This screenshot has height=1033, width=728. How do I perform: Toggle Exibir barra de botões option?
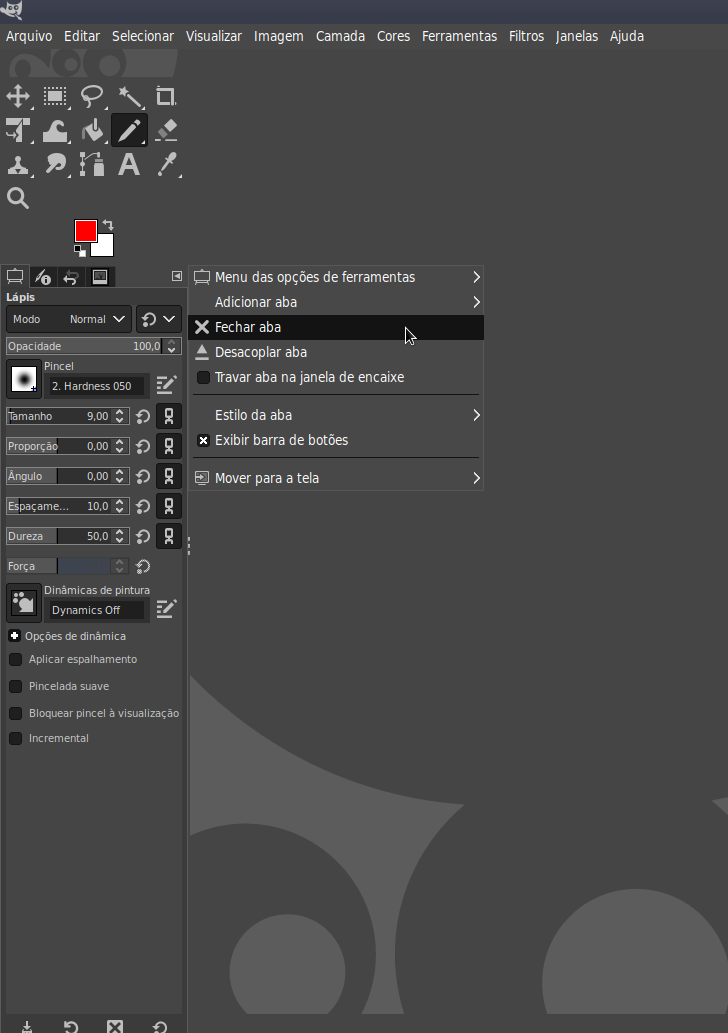tap(337, 441)
